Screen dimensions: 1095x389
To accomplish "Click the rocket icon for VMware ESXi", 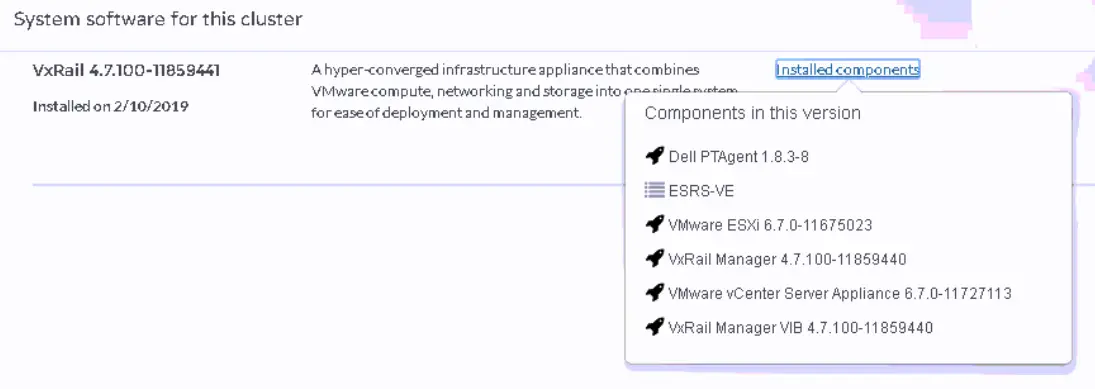I will [x=654, y=225].
